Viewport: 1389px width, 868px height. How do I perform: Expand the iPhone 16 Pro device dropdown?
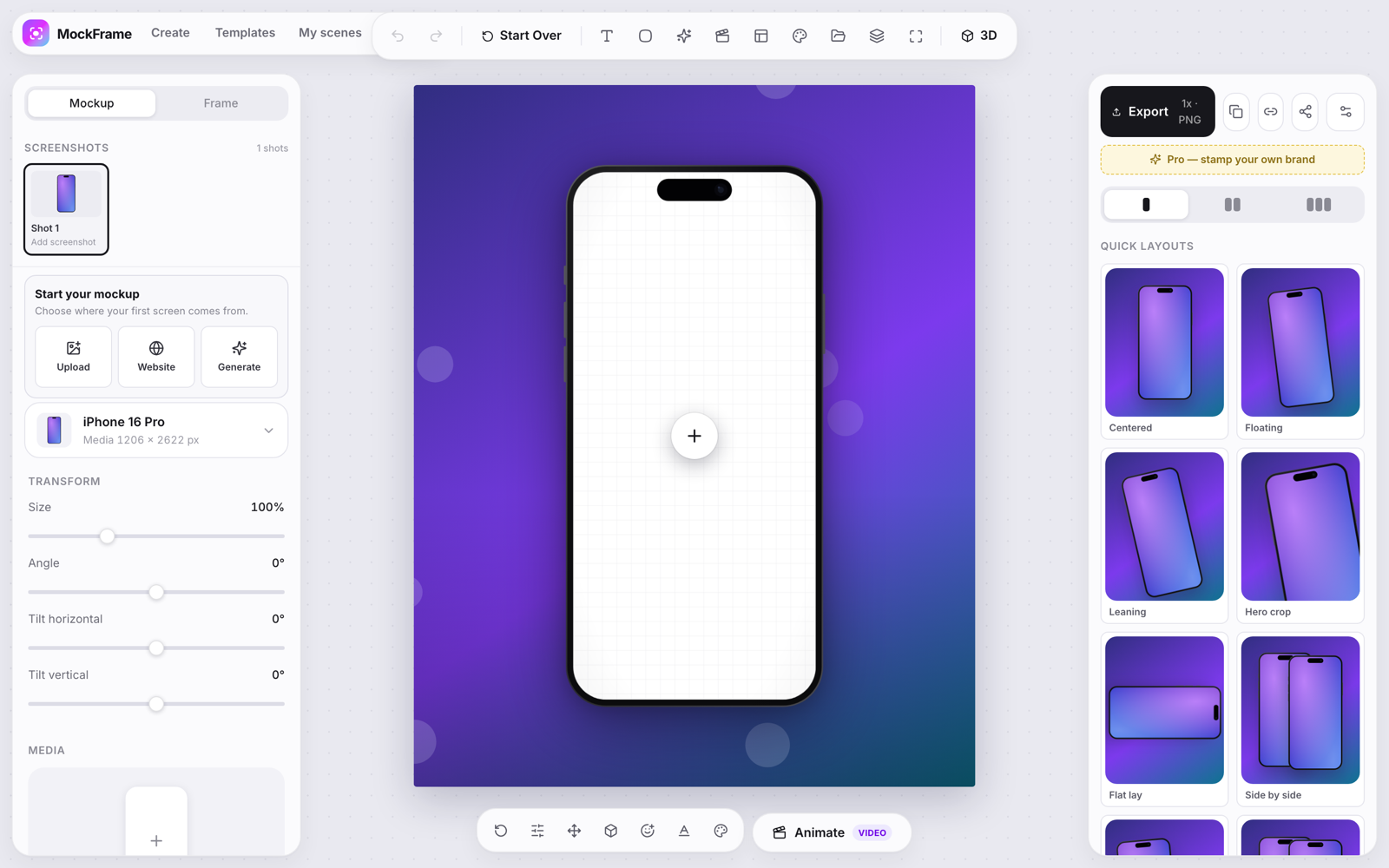coord(156,431)
